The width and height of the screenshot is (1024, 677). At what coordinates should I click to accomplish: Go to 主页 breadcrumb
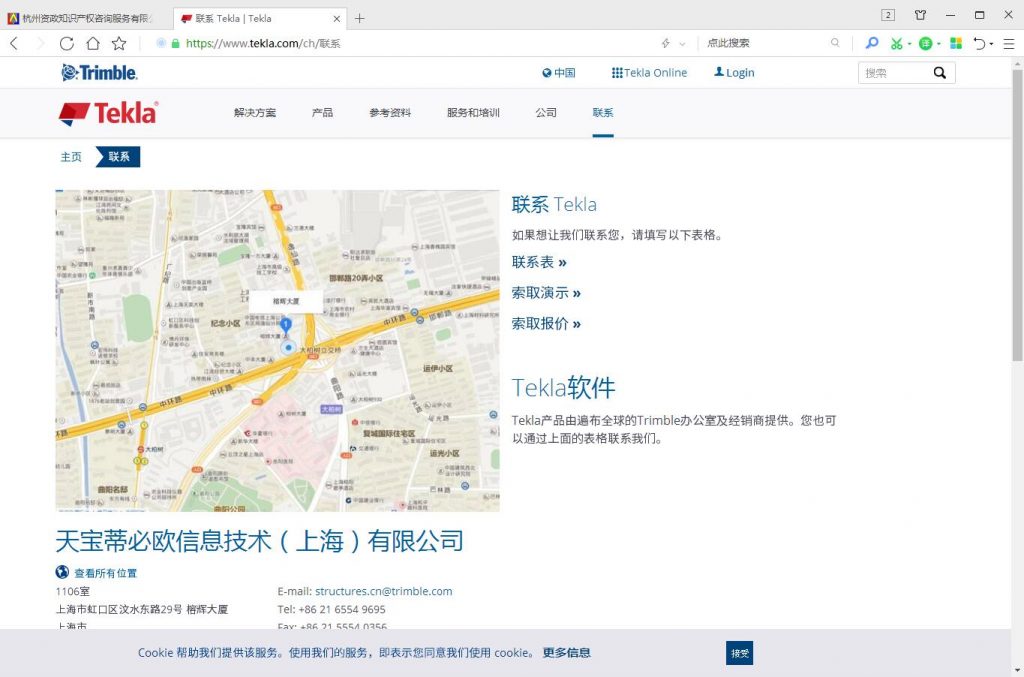tap(71, 157)
